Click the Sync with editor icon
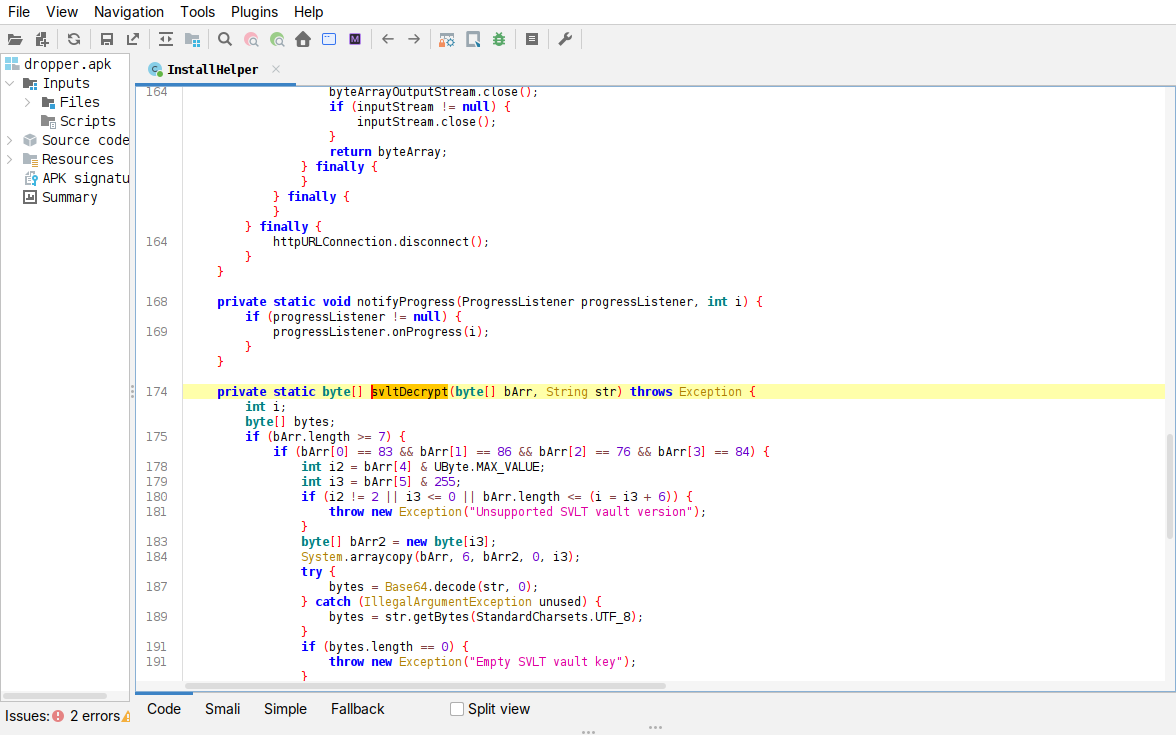1176x735 pixels. tap(166, 39)
